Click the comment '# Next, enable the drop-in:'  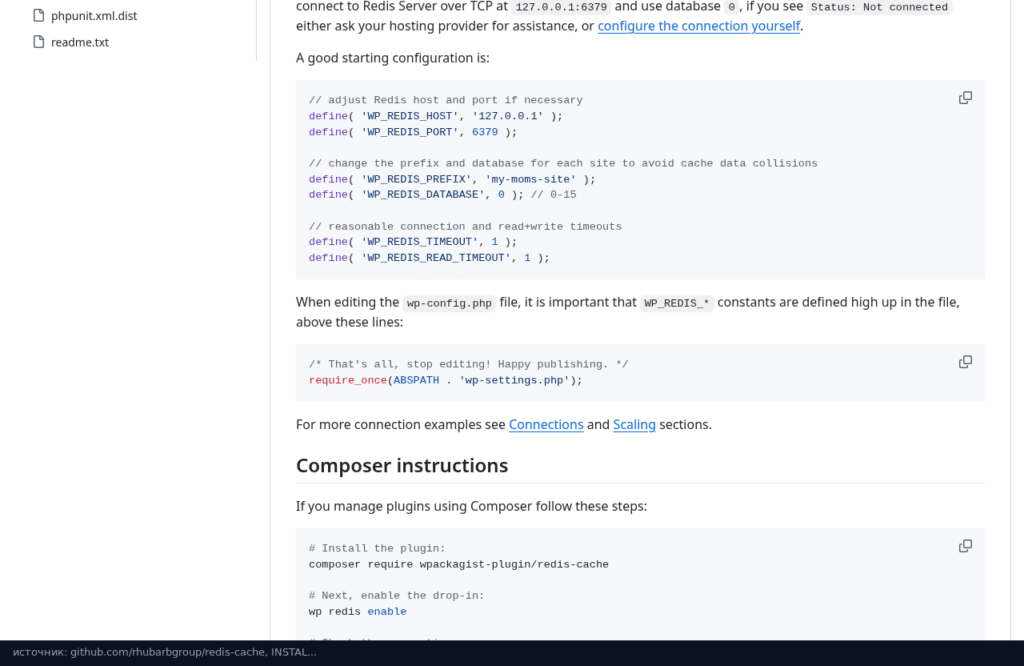[396, 595]
